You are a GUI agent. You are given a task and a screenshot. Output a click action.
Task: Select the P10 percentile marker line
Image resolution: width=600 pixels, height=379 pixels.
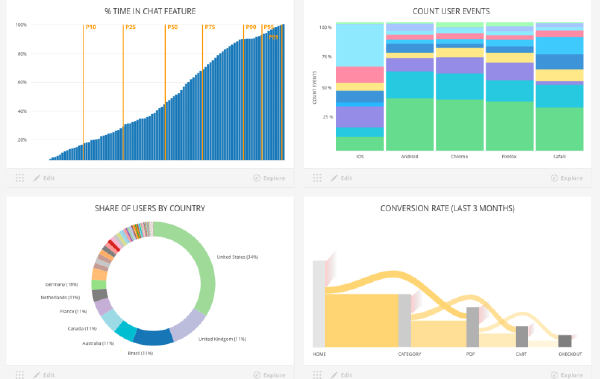coord(83,92)
